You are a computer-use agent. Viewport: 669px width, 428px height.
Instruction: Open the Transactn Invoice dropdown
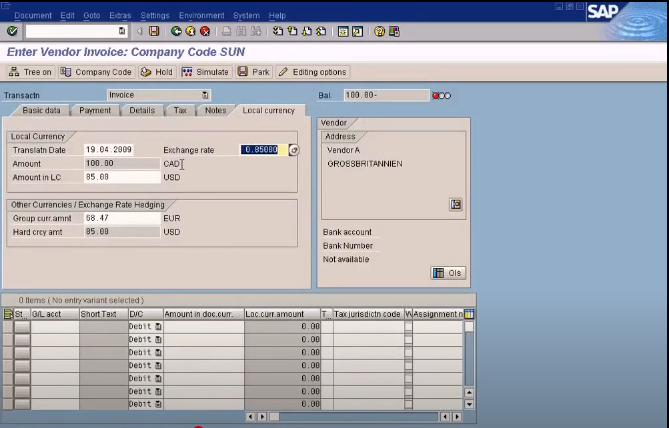(205, 95)
